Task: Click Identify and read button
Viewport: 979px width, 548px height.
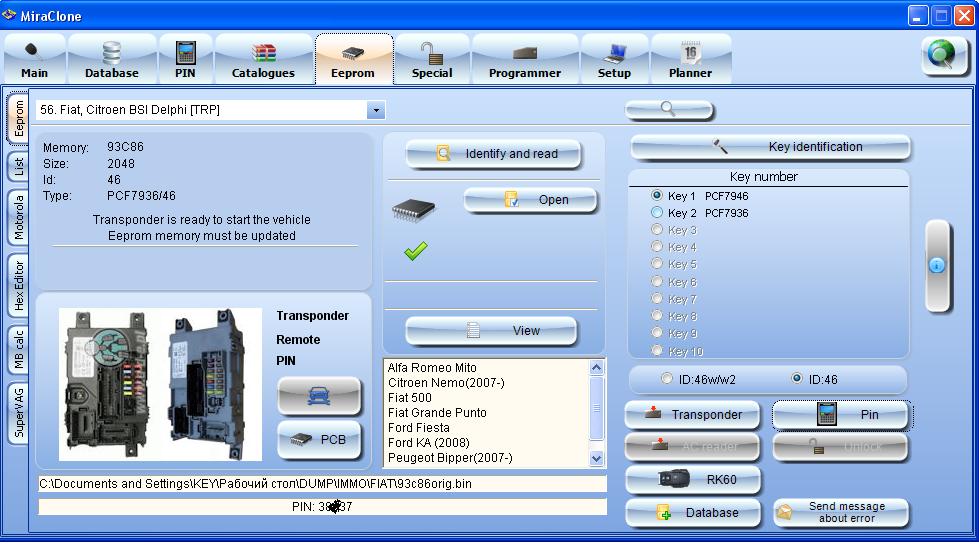Action: 493,154
